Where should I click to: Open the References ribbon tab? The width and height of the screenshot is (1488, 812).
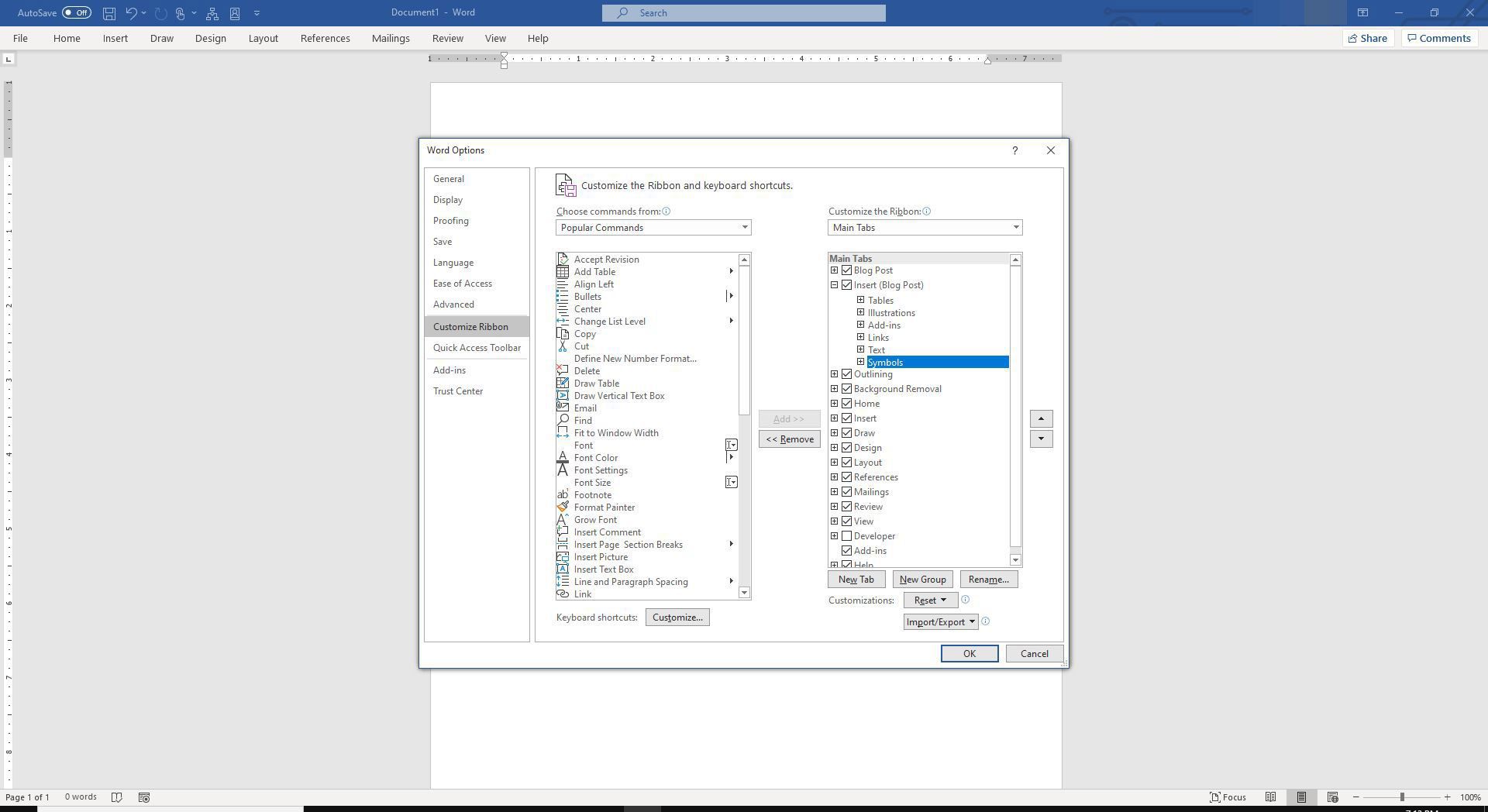[x=325, y=38]
